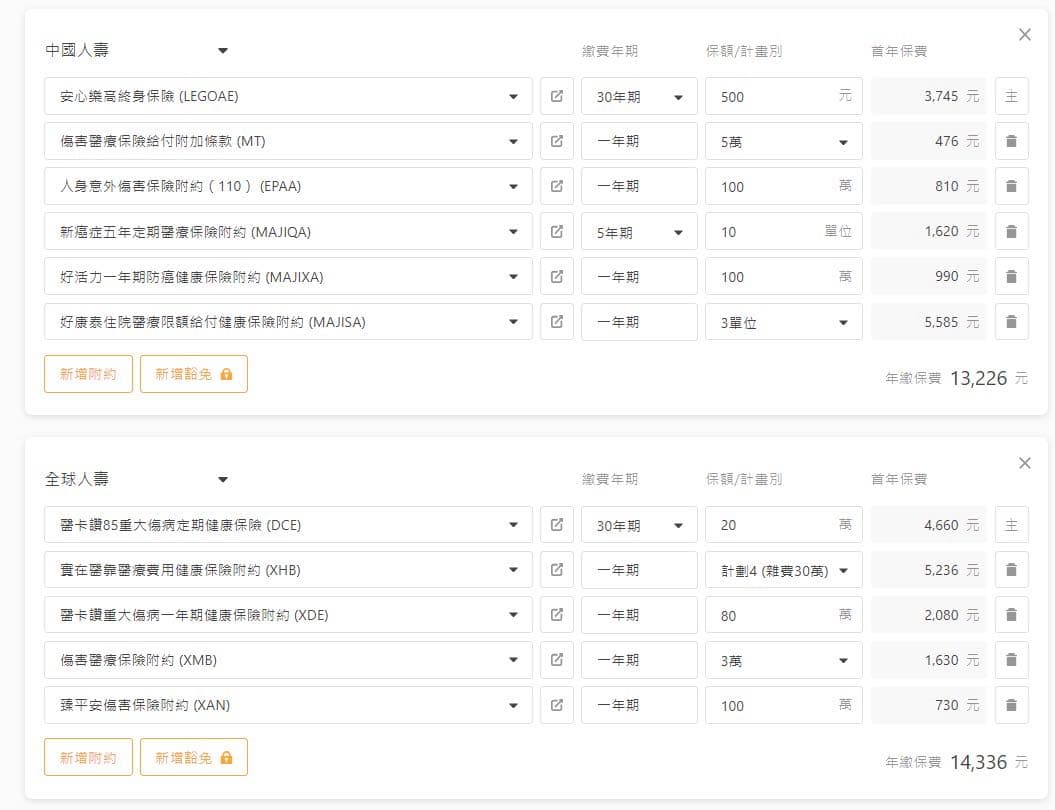1055x810 pixels.
Task: Click trash icon for 新癌症五年定期醫療保險附約 row
Action: (x=1011, y=232)
